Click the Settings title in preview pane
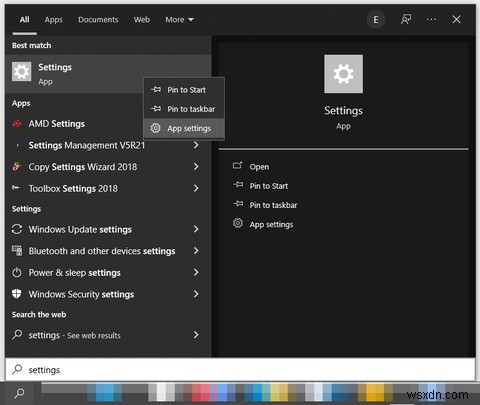 click(x=343, y=111)
